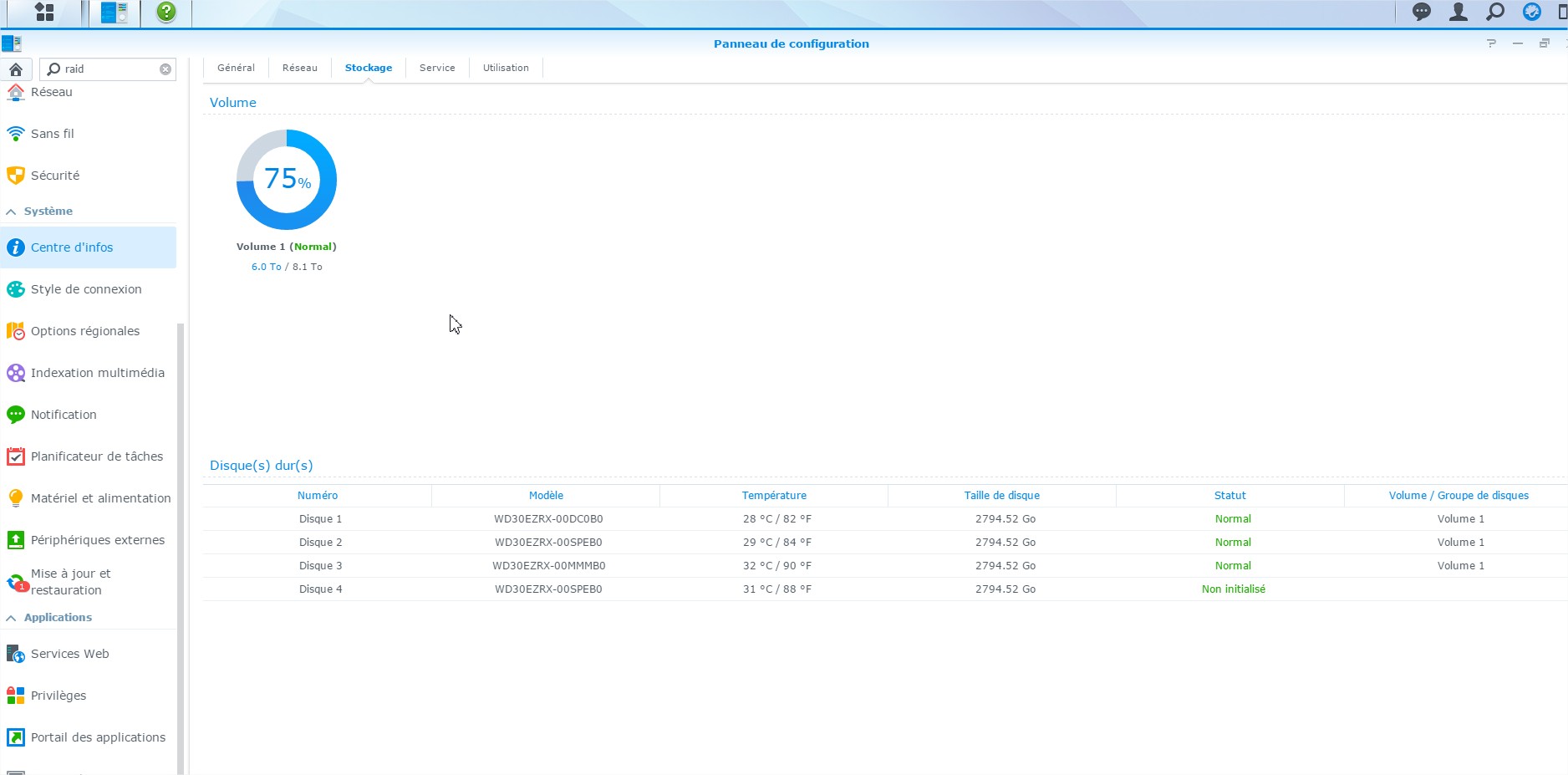Click the Température column header
This screenshot has width=1568, height=775.
click(x=774, y=496)
